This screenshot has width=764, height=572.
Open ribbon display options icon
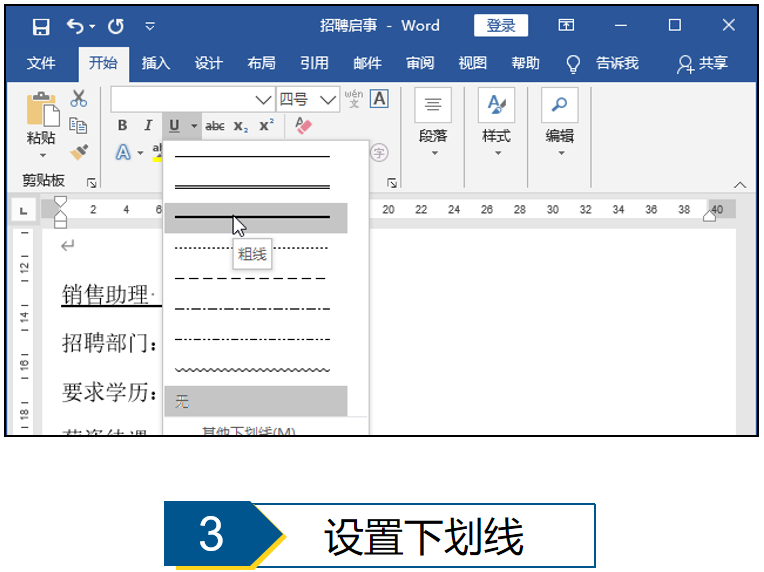(x=566, y=25)
